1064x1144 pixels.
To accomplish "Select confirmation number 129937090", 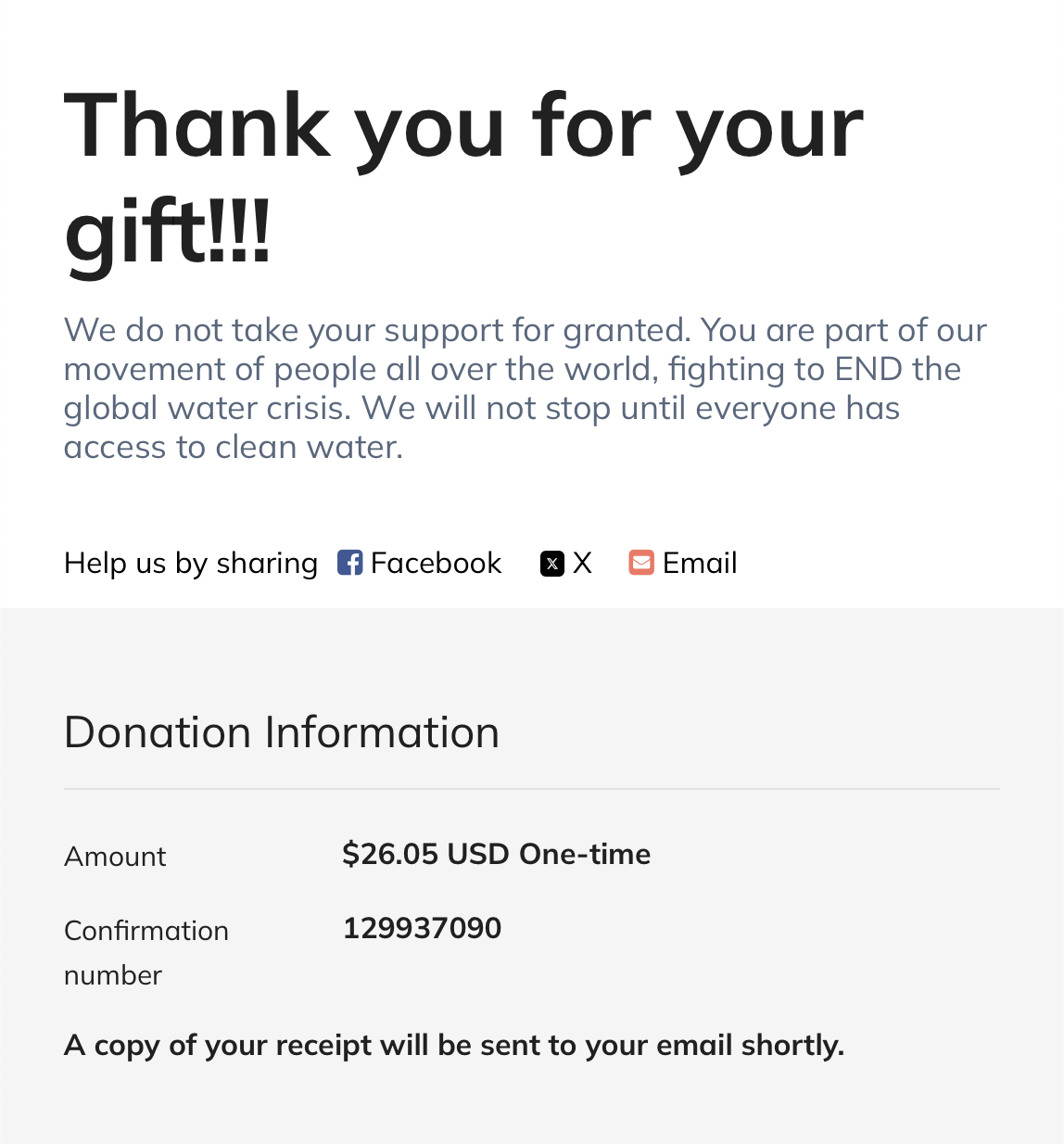I will (422, 928).
